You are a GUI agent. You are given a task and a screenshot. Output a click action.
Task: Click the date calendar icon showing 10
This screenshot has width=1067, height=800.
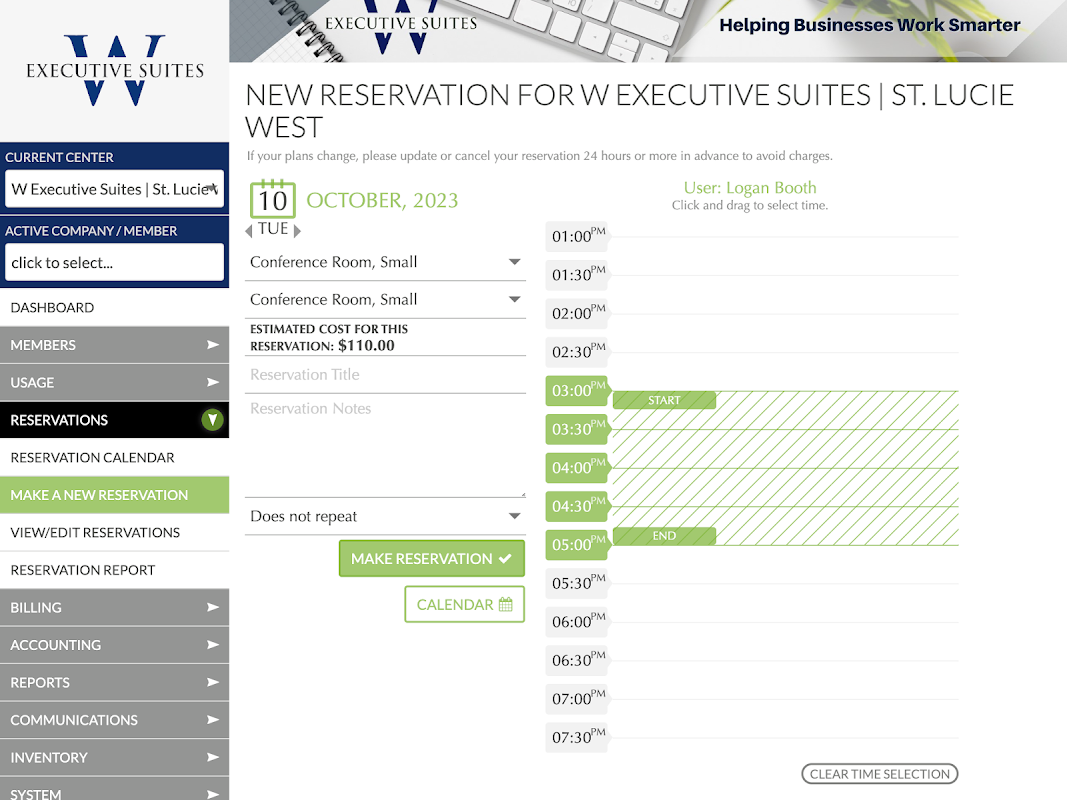click(273, 199)
